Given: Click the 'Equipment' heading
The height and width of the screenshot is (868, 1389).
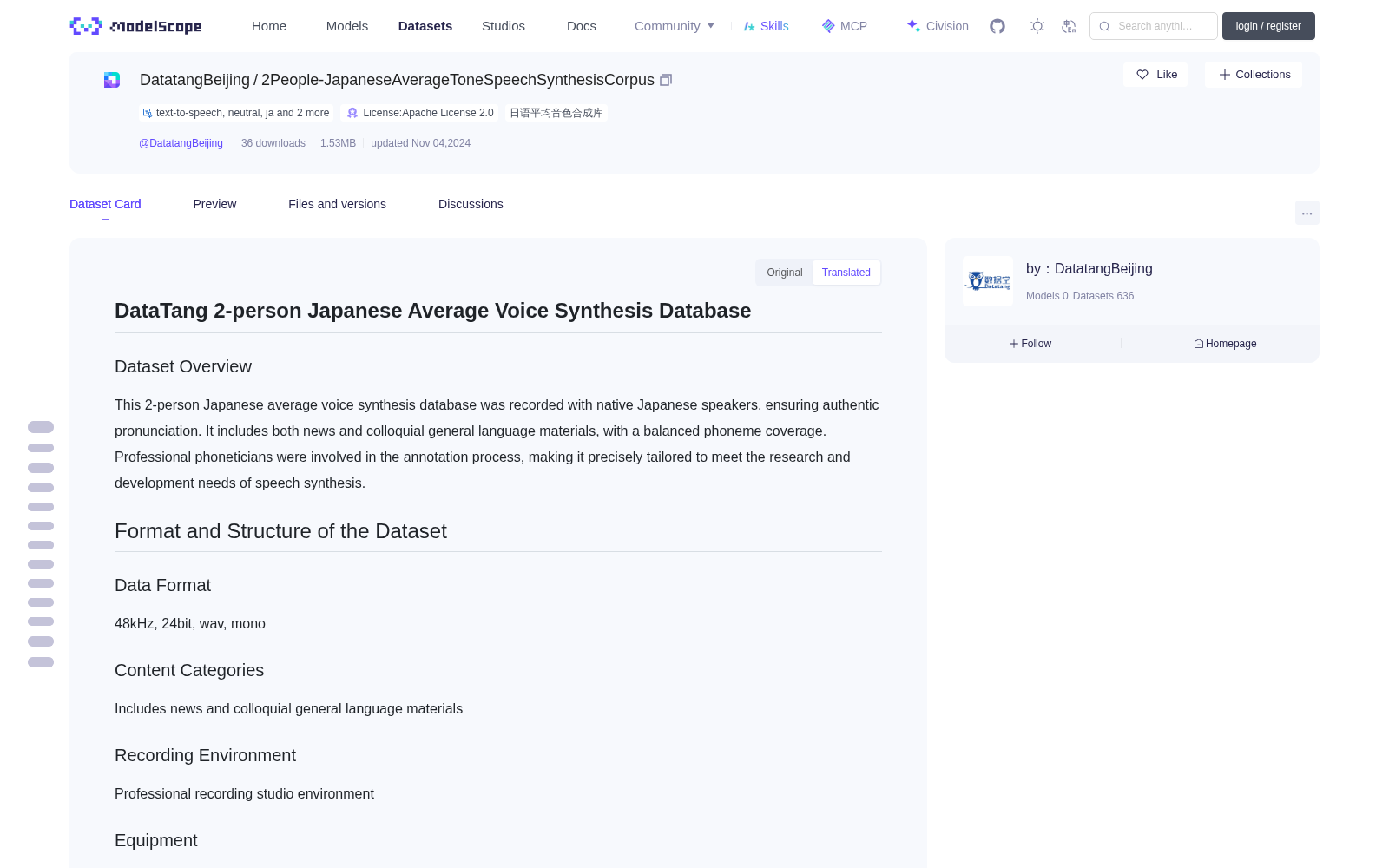Looking at the screenshot, I should tap(156, 840).
